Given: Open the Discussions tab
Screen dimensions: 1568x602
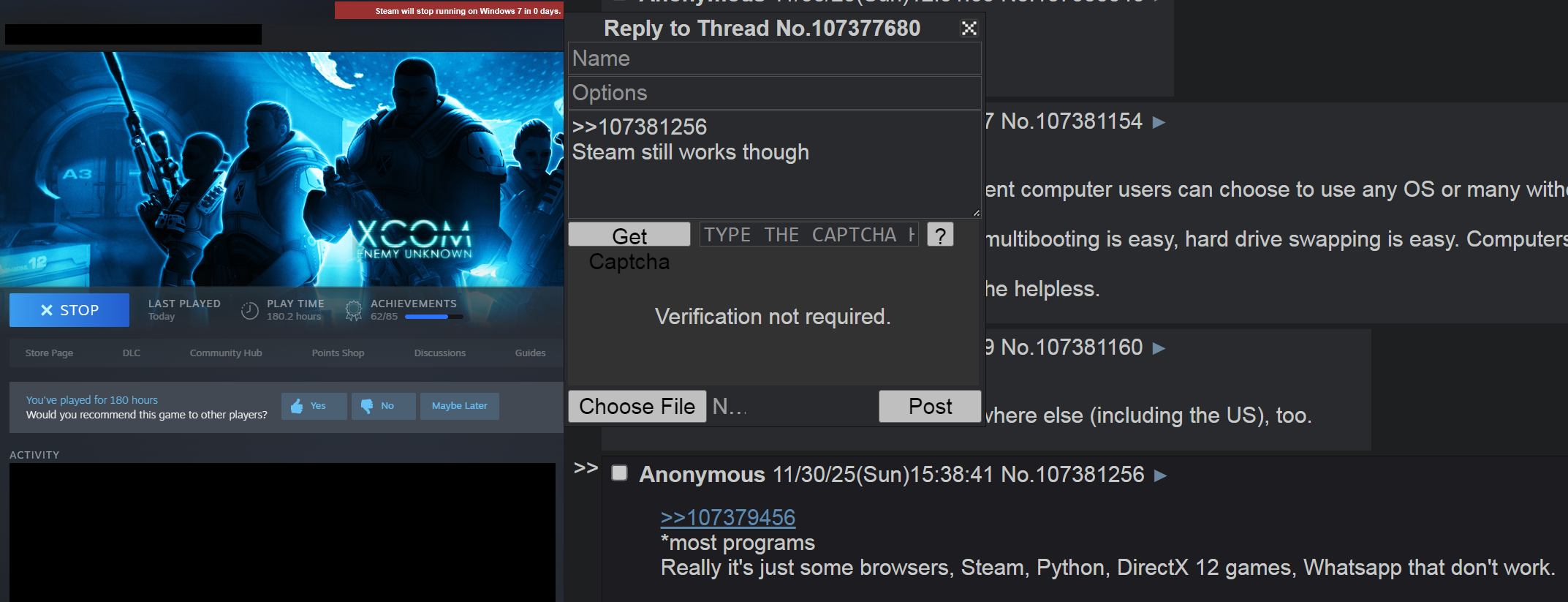Looking at the screenshot, I should (440, 353).
